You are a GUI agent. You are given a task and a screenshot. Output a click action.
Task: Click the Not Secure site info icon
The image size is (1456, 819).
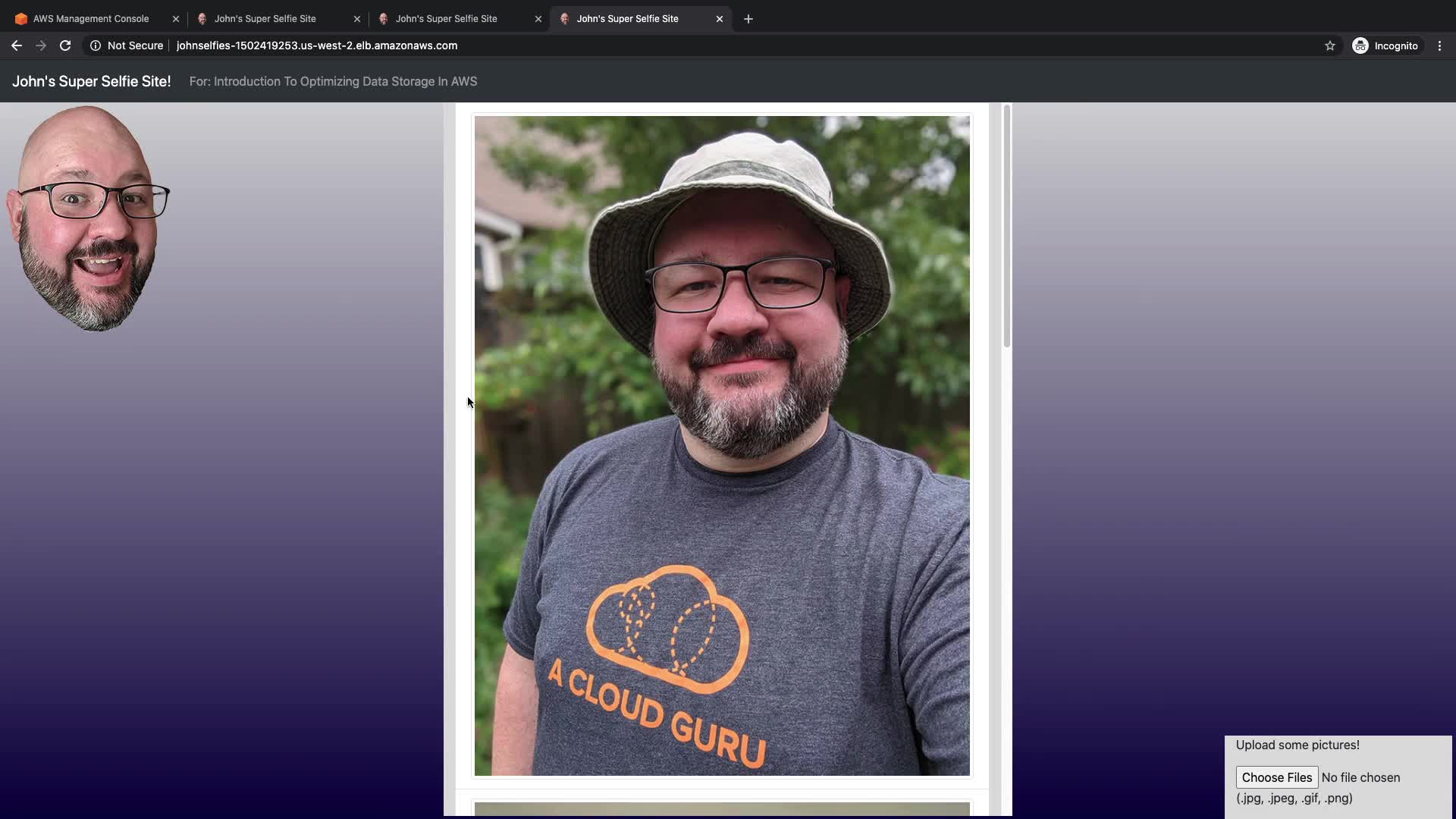[96, 45]
